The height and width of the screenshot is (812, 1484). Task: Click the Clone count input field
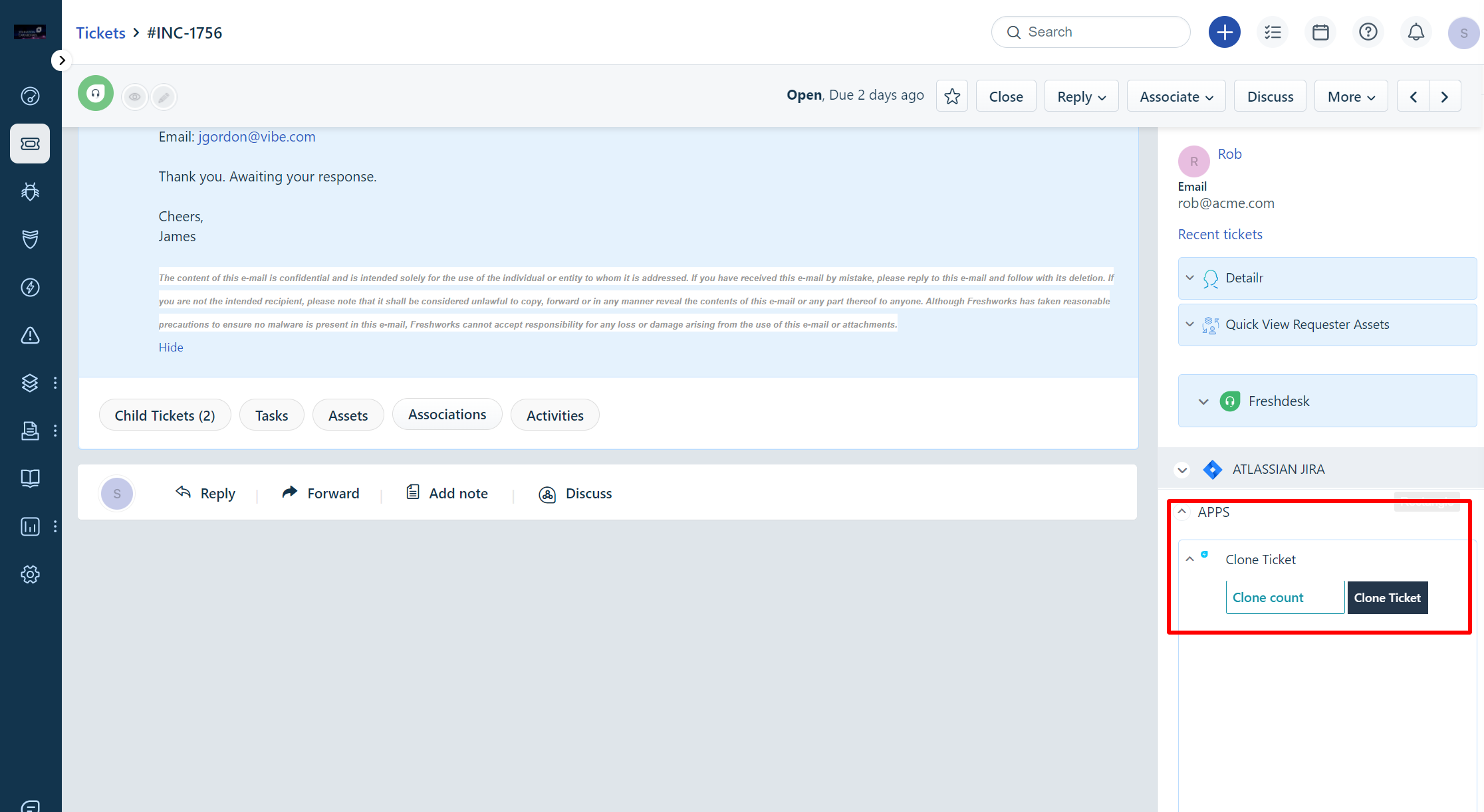(1284, 597)
